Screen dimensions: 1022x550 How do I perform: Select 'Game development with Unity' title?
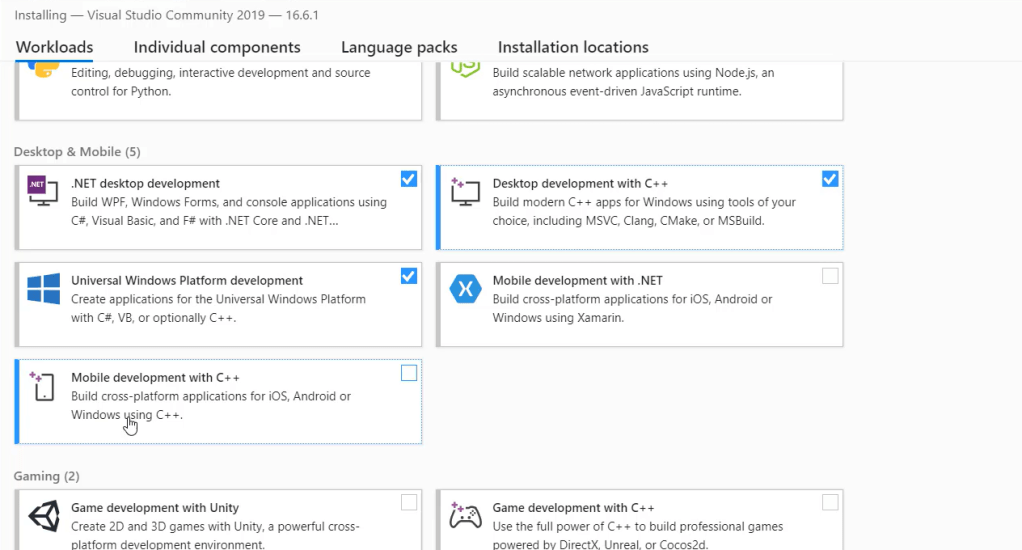[155, 508]
